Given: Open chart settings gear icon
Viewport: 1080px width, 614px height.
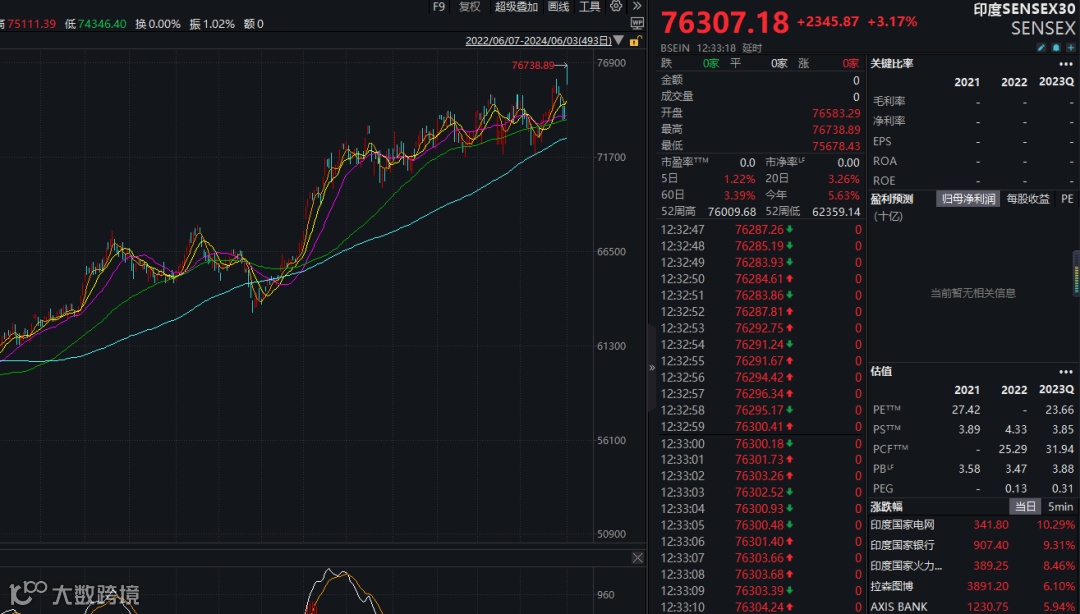Looking at the screenshot, I should tap(616, 6).
